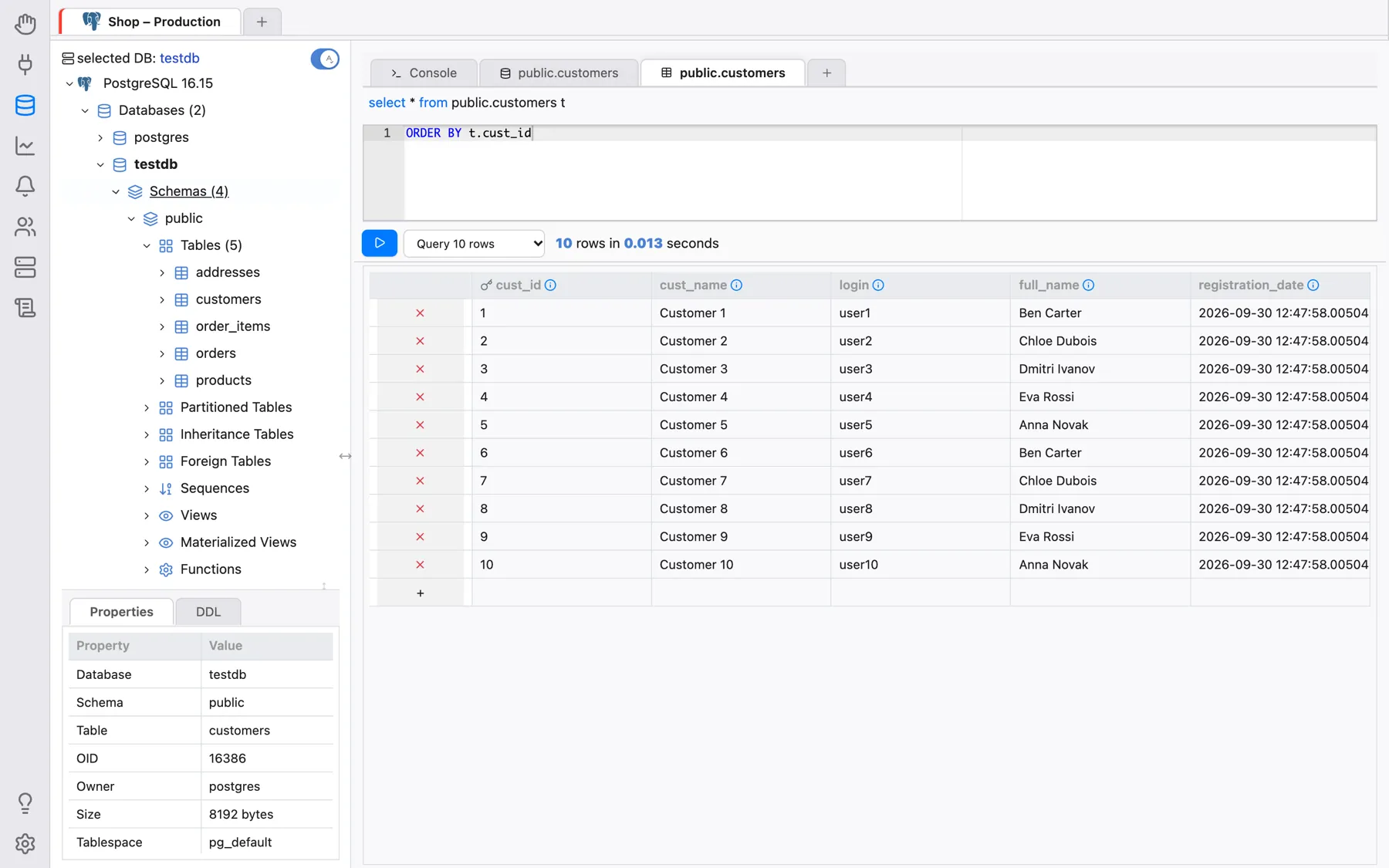Add new connection tab next to Shop – Production
Screen dimensions: 1389x868
point(262,22)
